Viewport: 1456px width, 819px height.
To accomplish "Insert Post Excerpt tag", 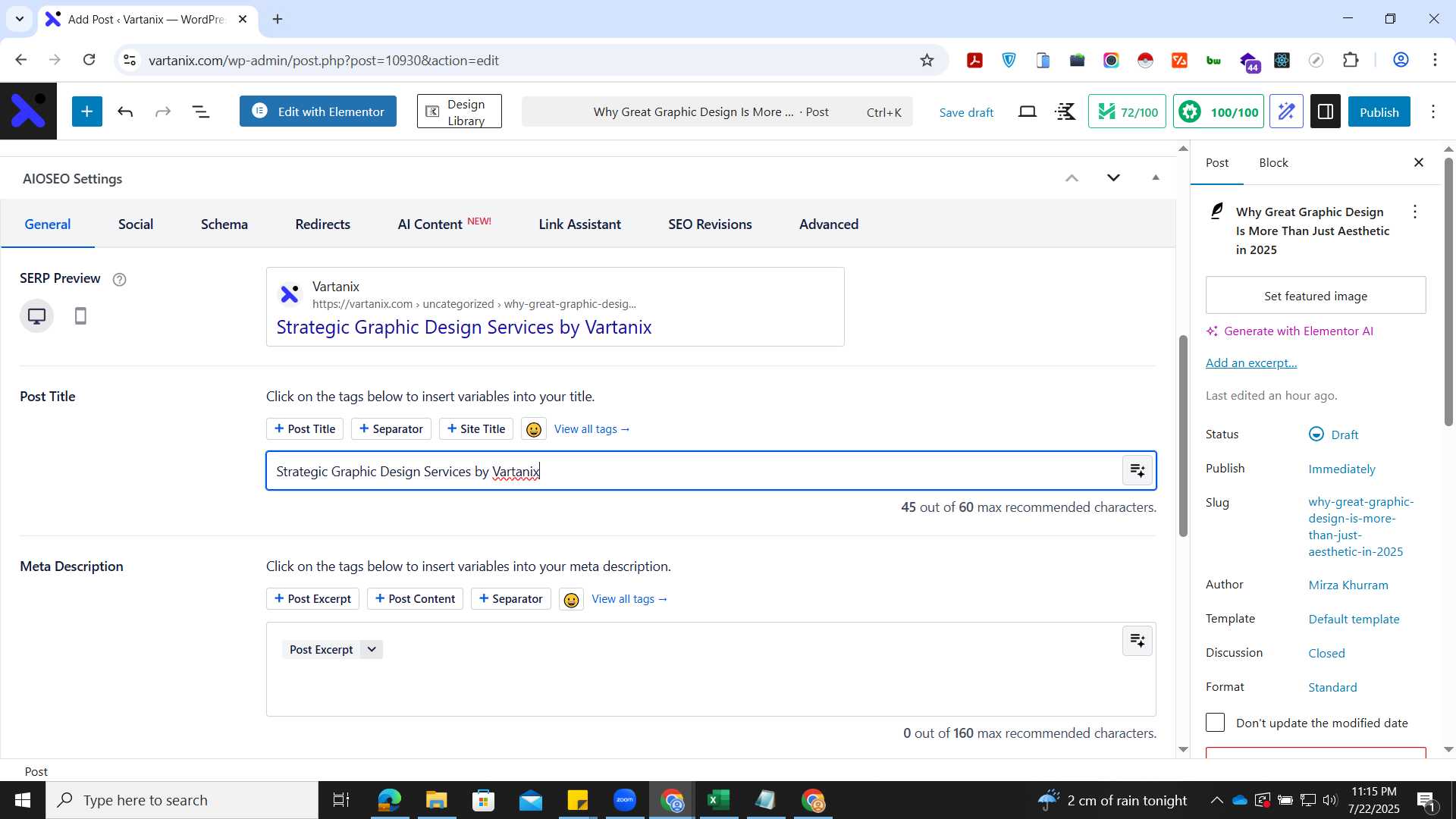I will click(x=312, y=599).
